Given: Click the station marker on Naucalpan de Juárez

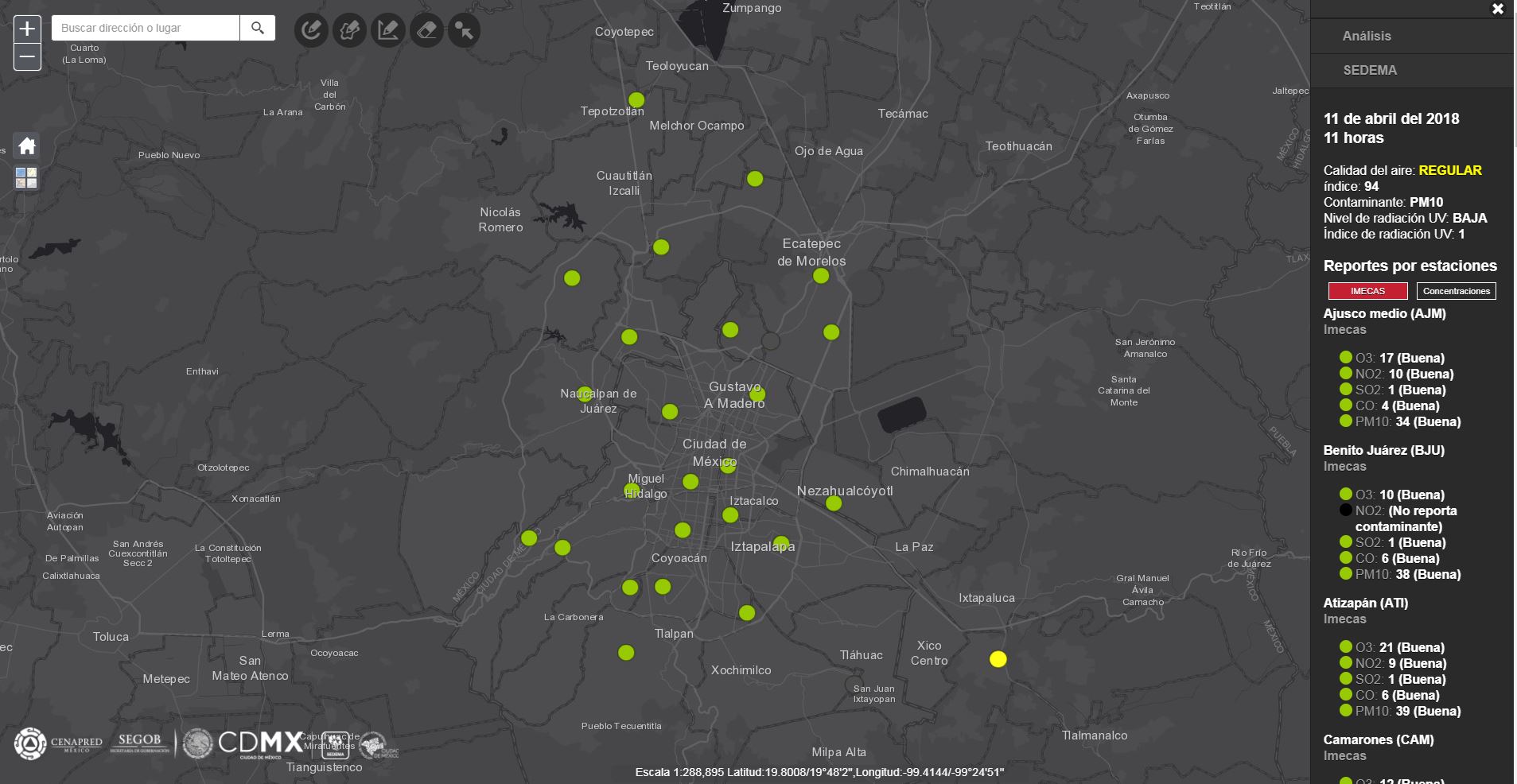Looking at the screenshot, I should click(x=585, y=394).
